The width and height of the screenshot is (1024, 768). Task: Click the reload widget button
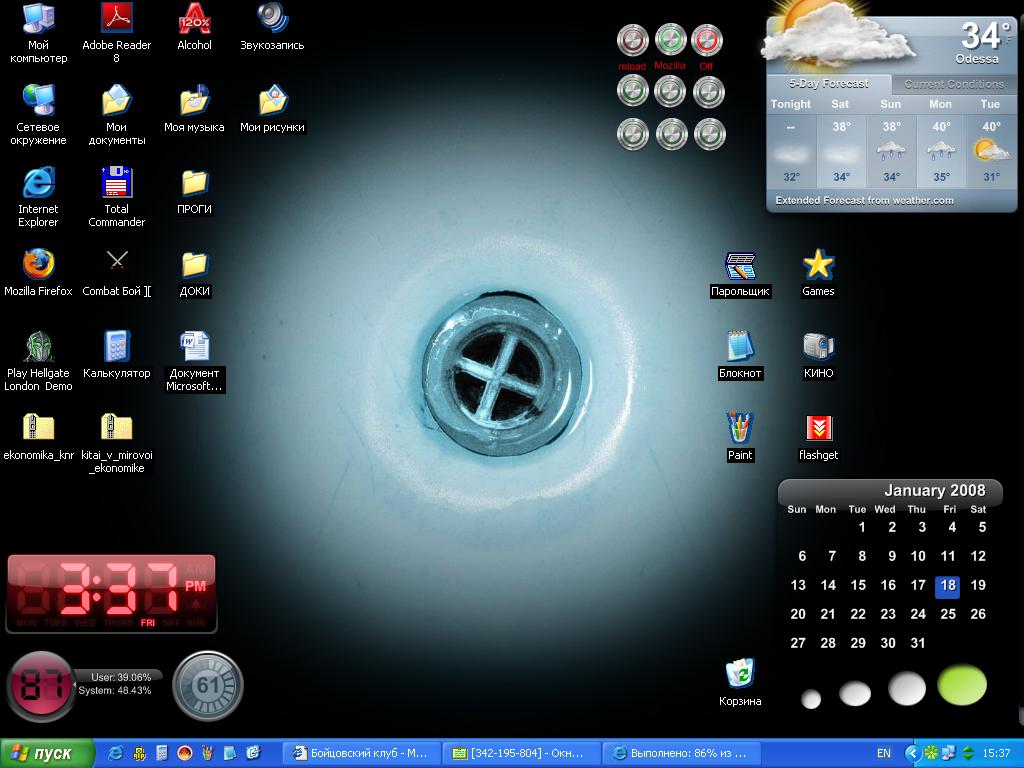[632, 40]
